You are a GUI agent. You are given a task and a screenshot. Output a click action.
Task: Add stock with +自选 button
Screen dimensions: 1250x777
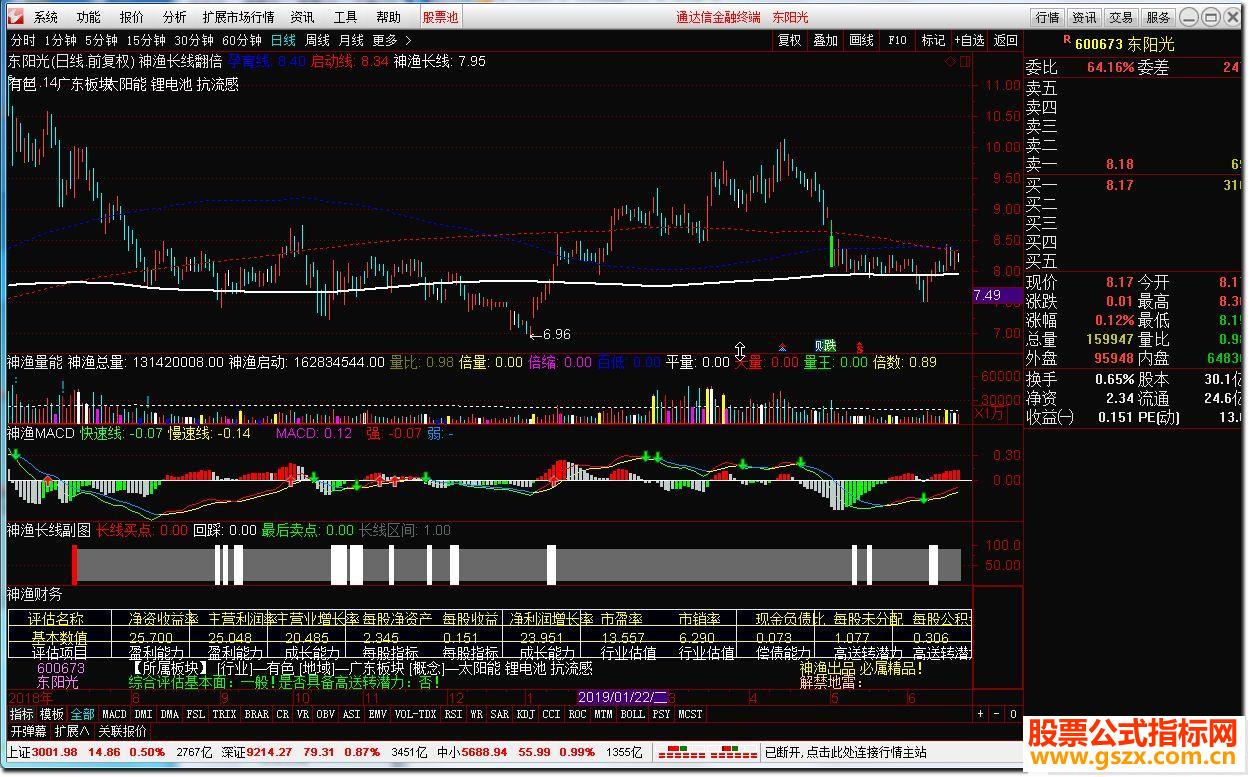(x=968, y=40)
